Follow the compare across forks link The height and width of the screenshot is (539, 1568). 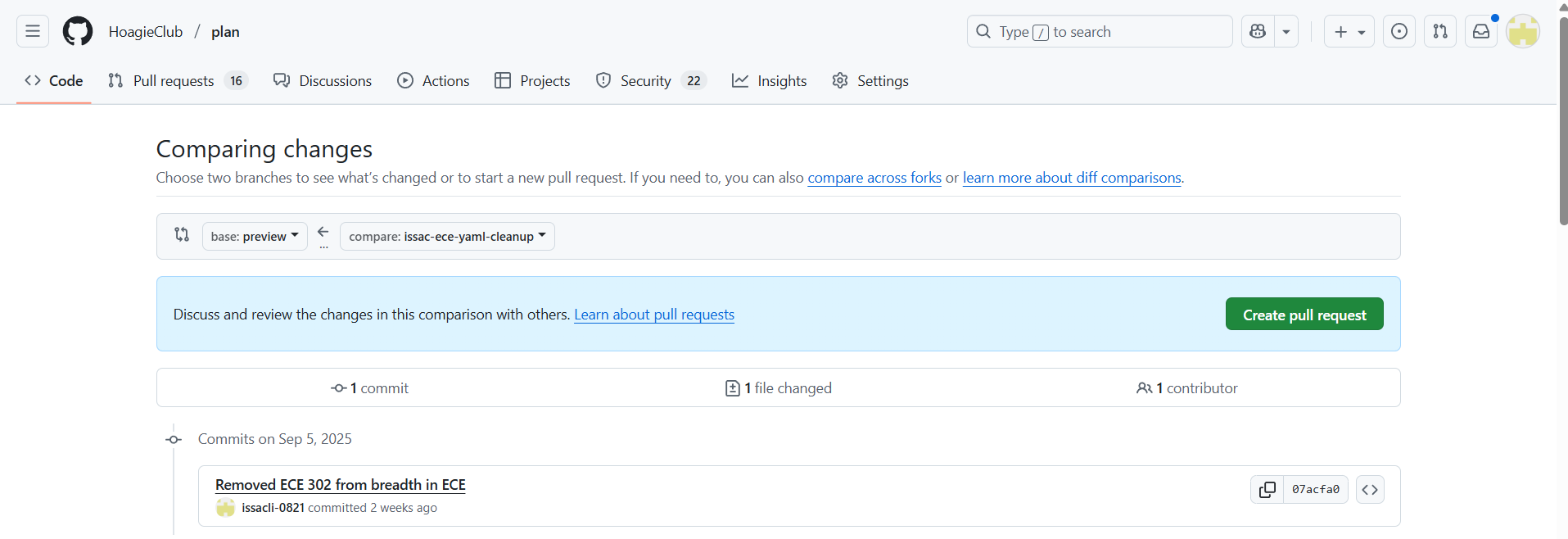874,178
